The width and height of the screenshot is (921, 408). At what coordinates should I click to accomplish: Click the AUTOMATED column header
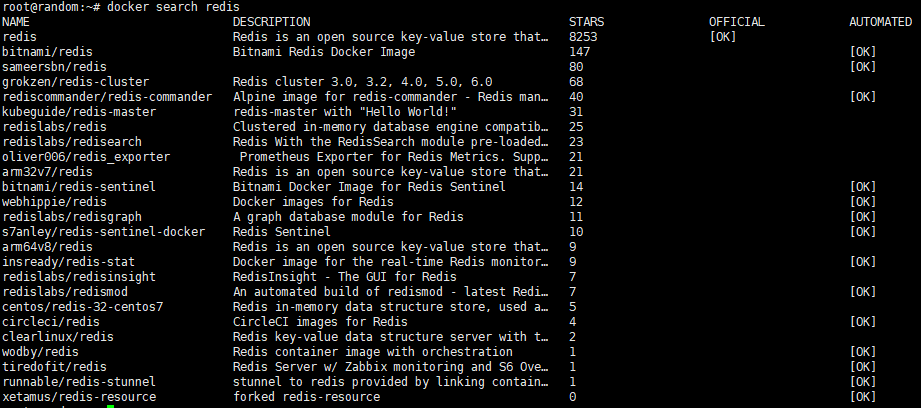(880, 22)
